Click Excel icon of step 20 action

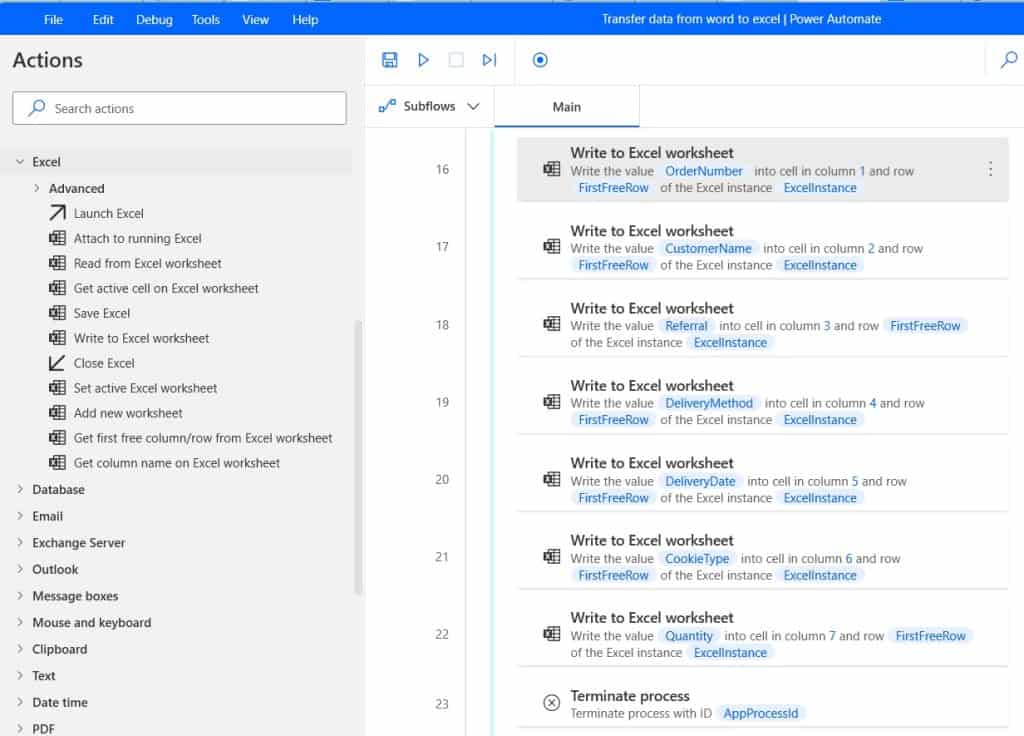click(552, 479)
